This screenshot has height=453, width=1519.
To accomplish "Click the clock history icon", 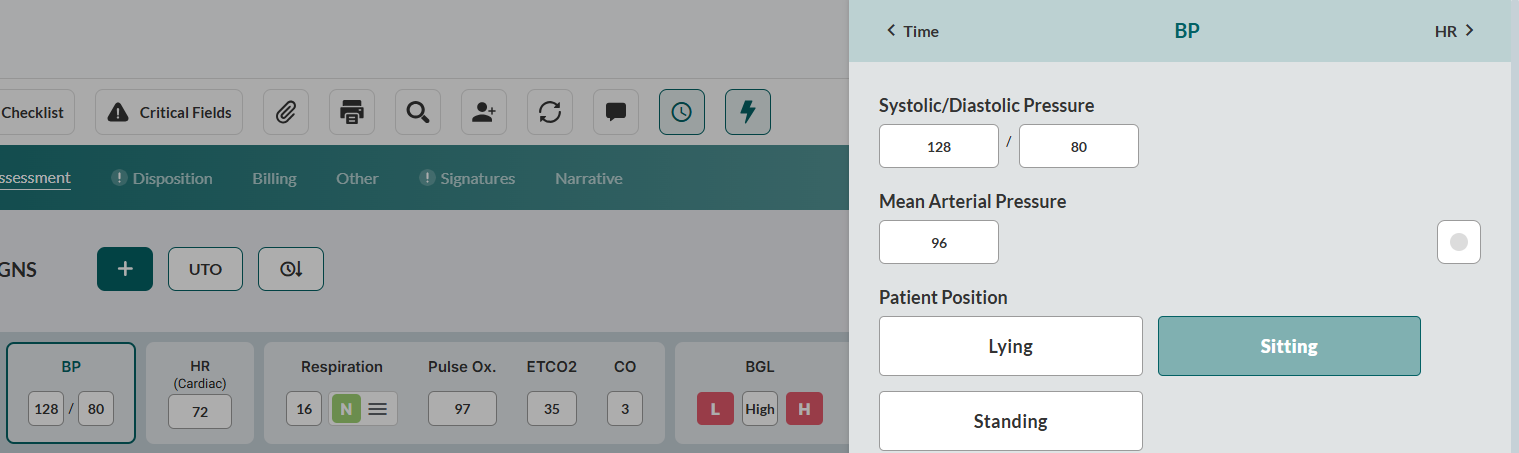I will pos(682,112).
